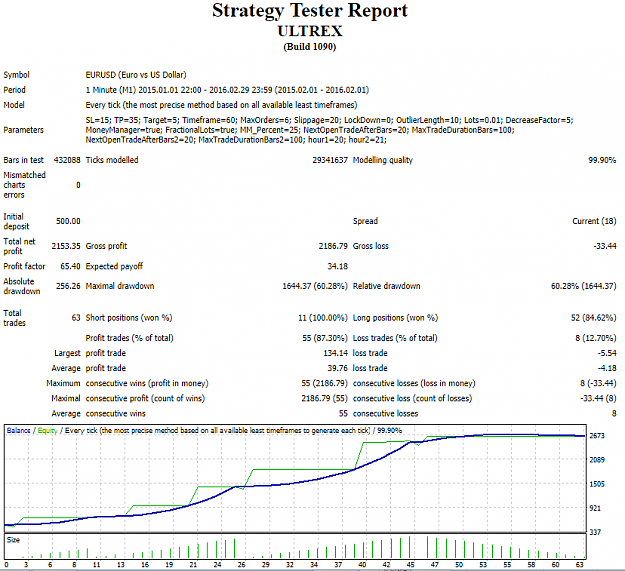625x571 pixels.
Task: Click the Parameters row label
Action: point(24,130)
